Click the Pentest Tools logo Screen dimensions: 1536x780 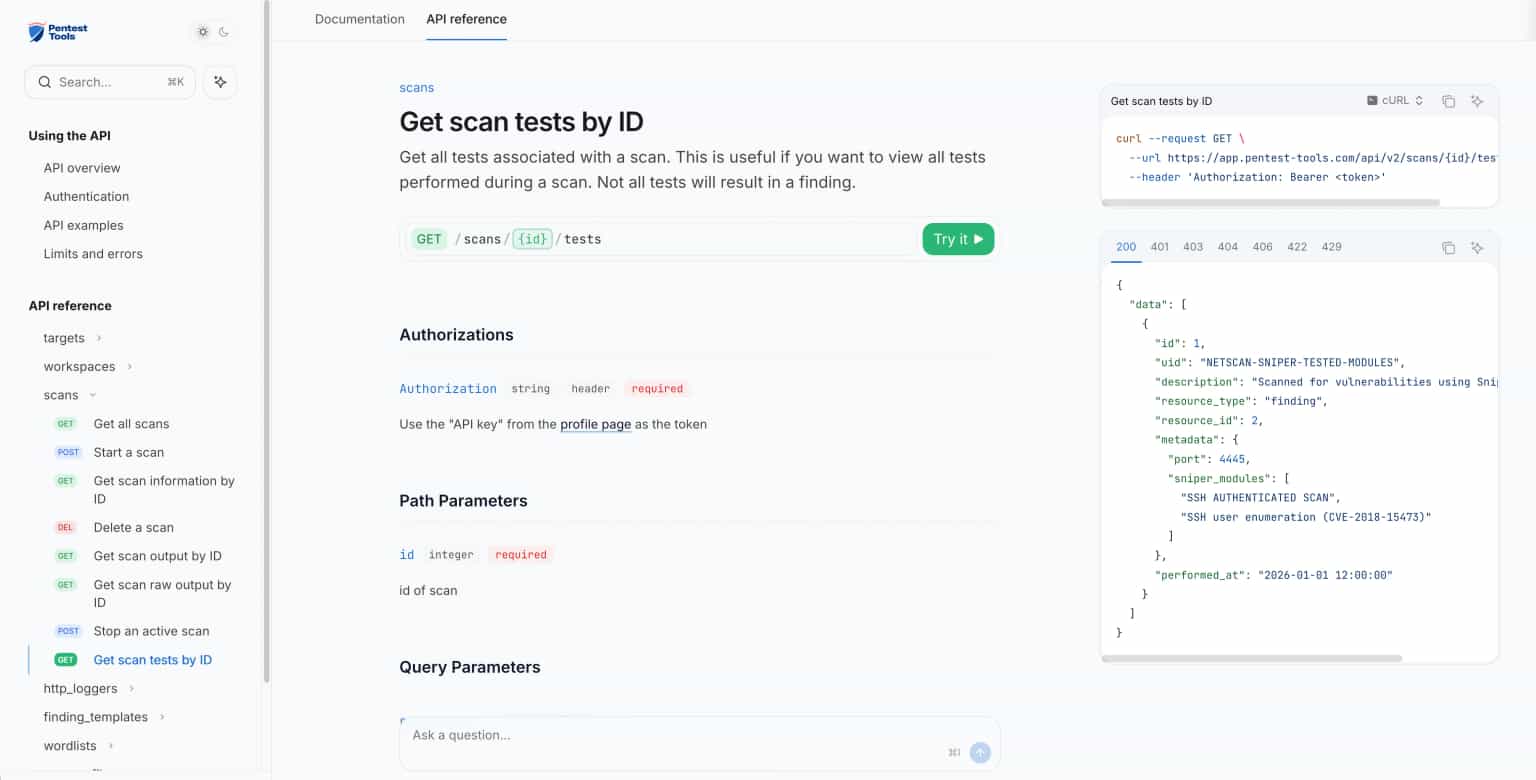tap(58, 32)
